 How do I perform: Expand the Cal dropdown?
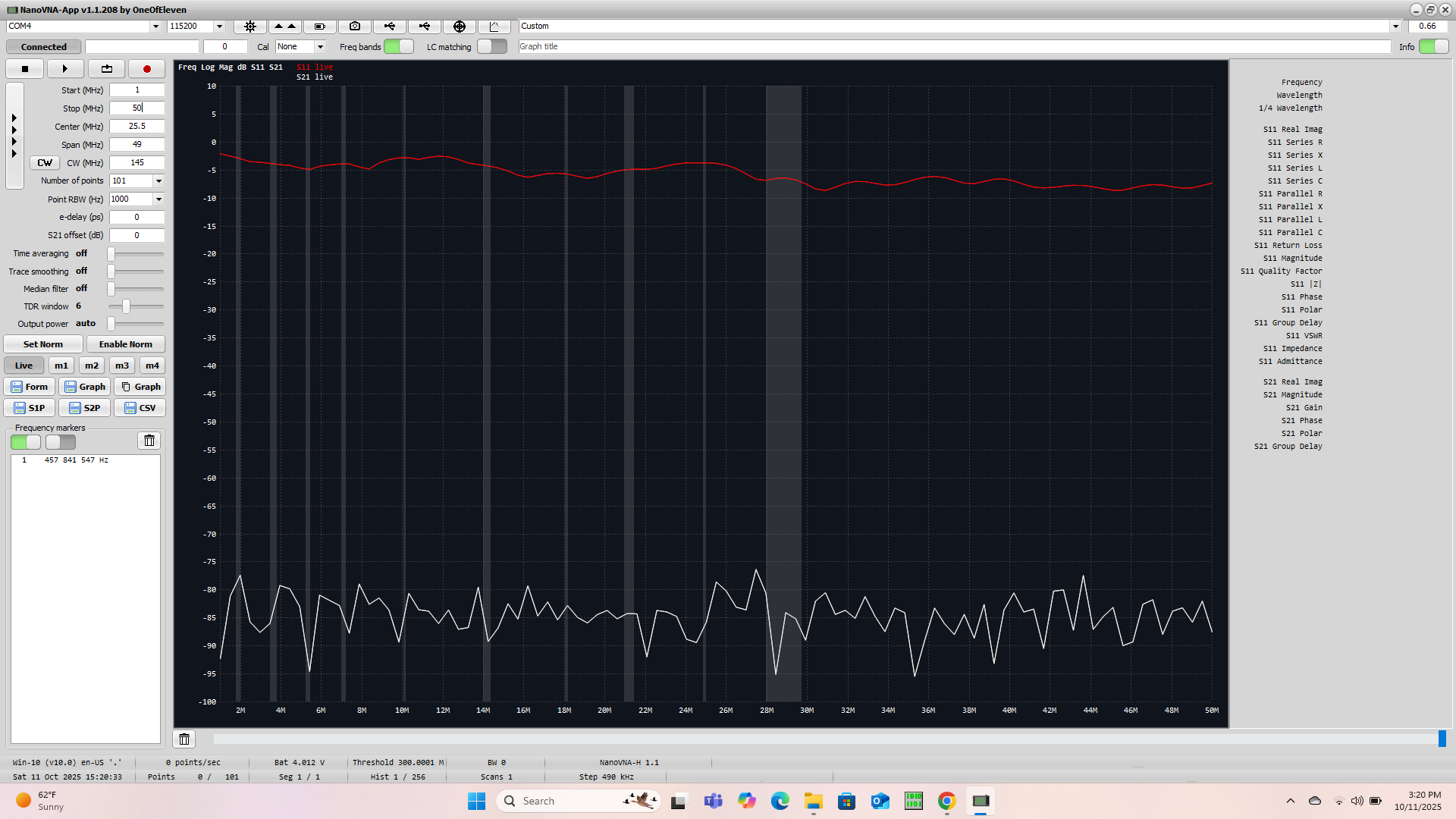click(320, 47)
